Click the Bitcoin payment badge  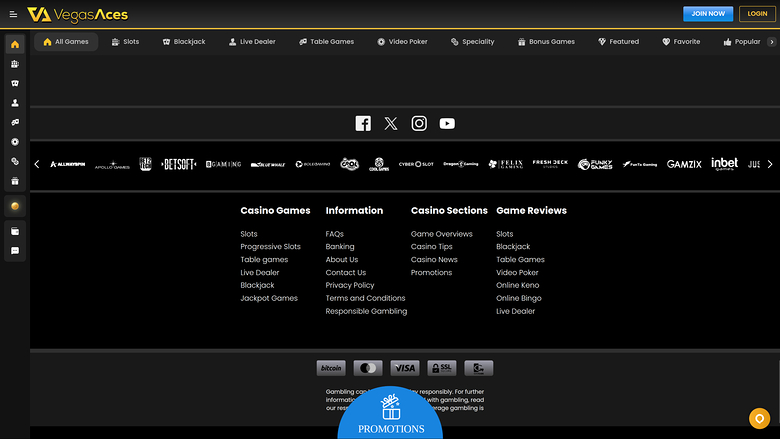pyautogui.click(x=330, y=368)
